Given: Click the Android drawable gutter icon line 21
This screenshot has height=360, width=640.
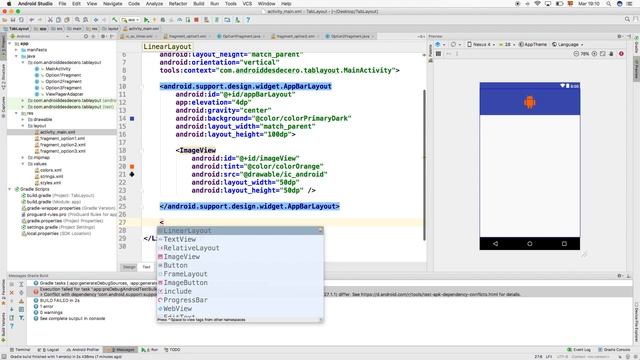Looking at the screenshot, I should (x=132, y=174).
